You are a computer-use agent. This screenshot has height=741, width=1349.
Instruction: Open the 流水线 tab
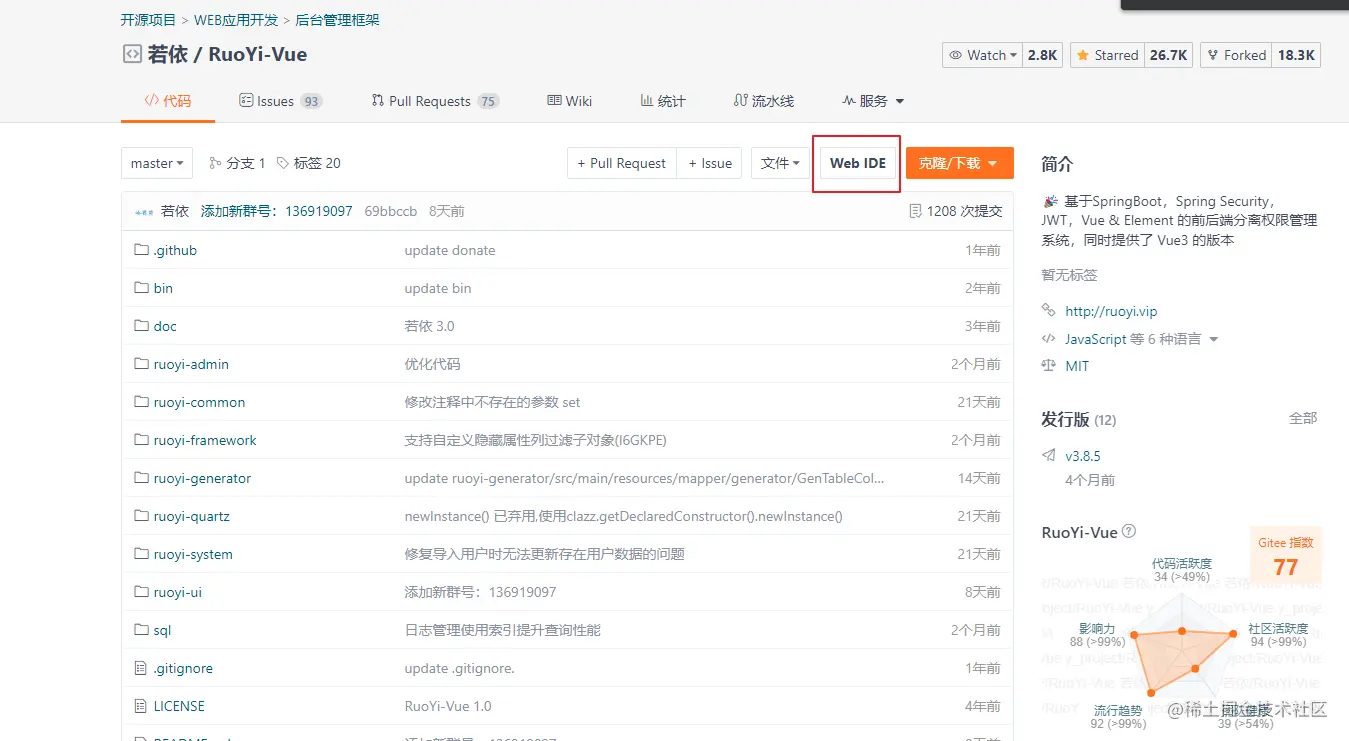pyautogui.click(x=764, y=101)
